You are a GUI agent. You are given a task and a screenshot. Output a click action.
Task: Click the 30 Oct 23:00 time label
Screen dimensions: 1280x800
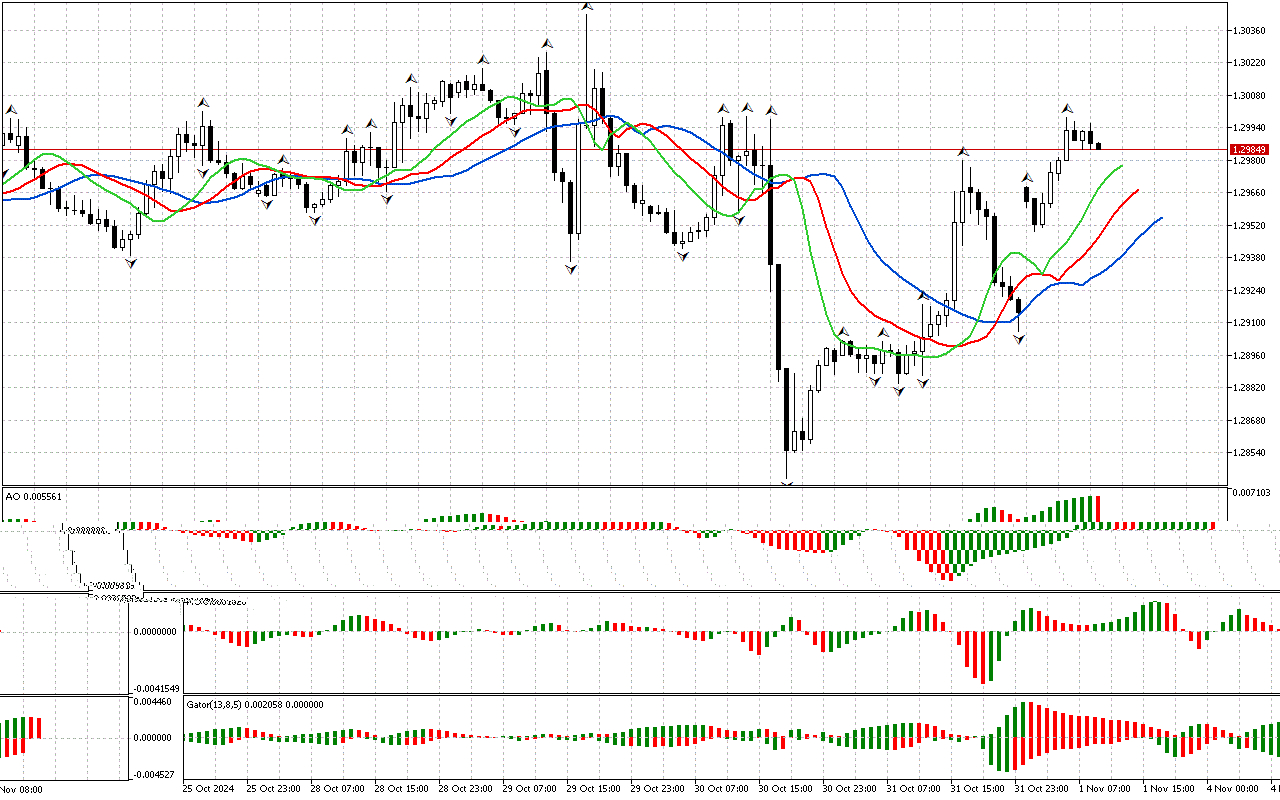point(850,789)
